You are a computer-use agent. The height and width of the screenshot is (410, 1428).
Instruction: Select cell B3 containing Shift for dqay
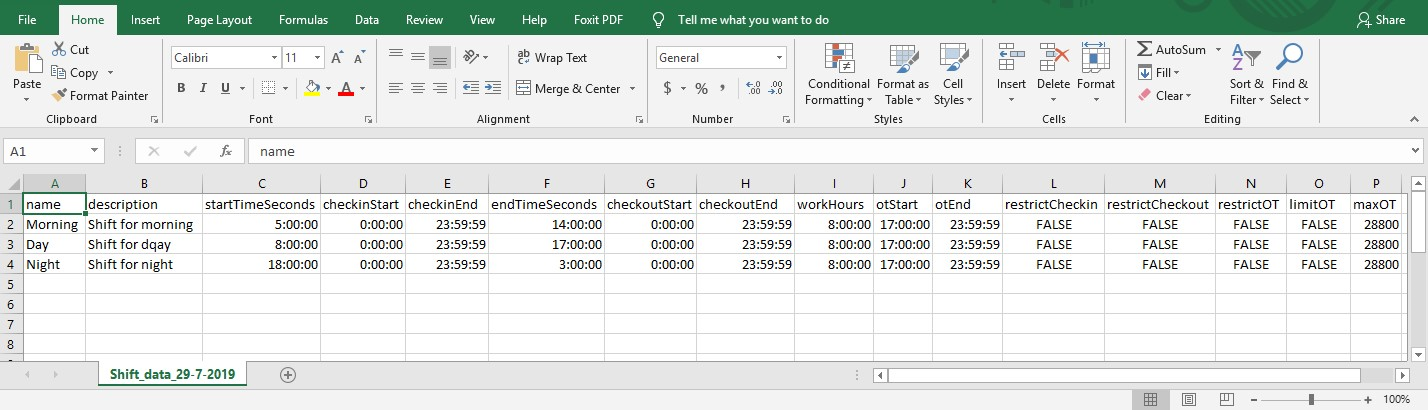click(143, 244)
